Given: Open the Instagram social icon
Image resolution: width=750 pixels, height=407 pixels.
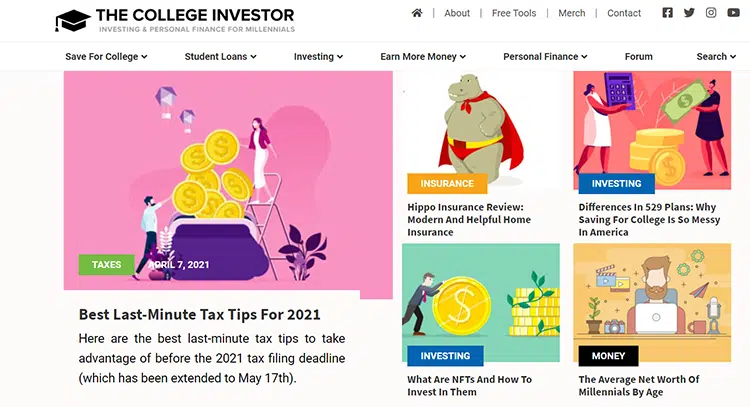Looking at the screenshot, I should 711,13.
